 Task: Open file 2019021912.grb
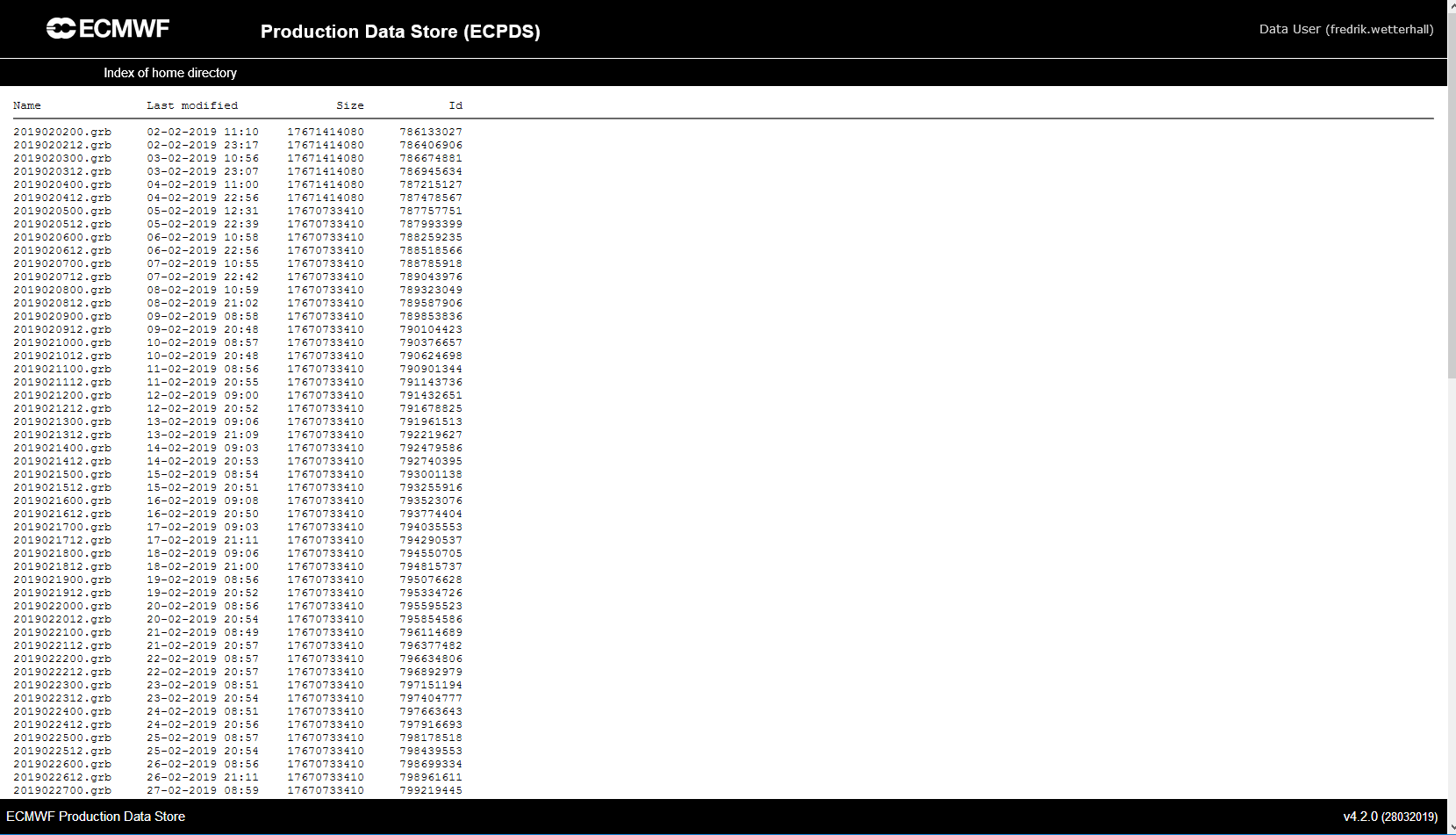click(x=62, y=593)
